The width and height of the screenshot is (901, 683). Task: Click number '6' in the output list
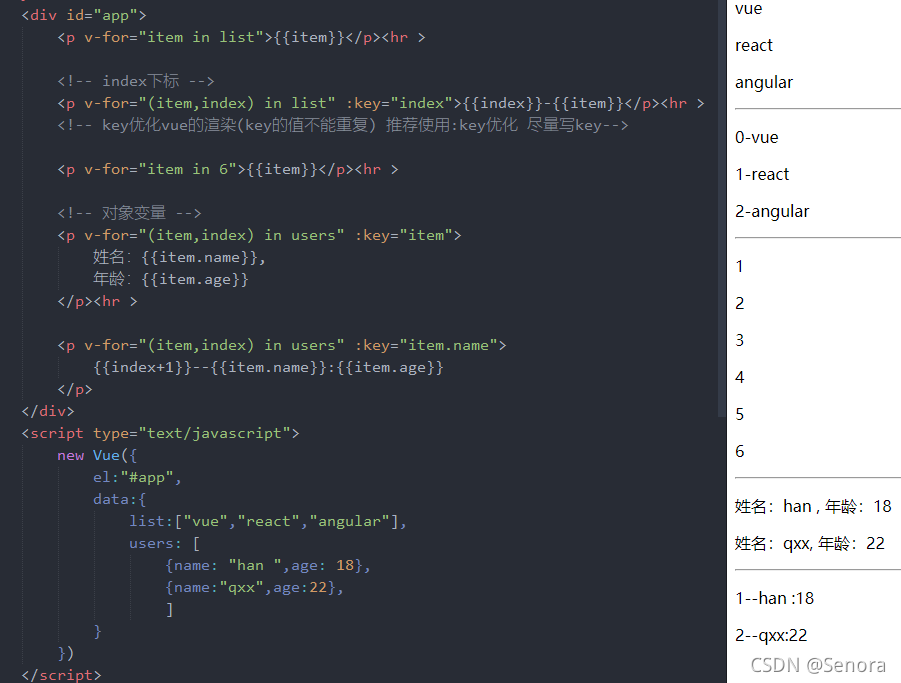click(x=740, y=452)
